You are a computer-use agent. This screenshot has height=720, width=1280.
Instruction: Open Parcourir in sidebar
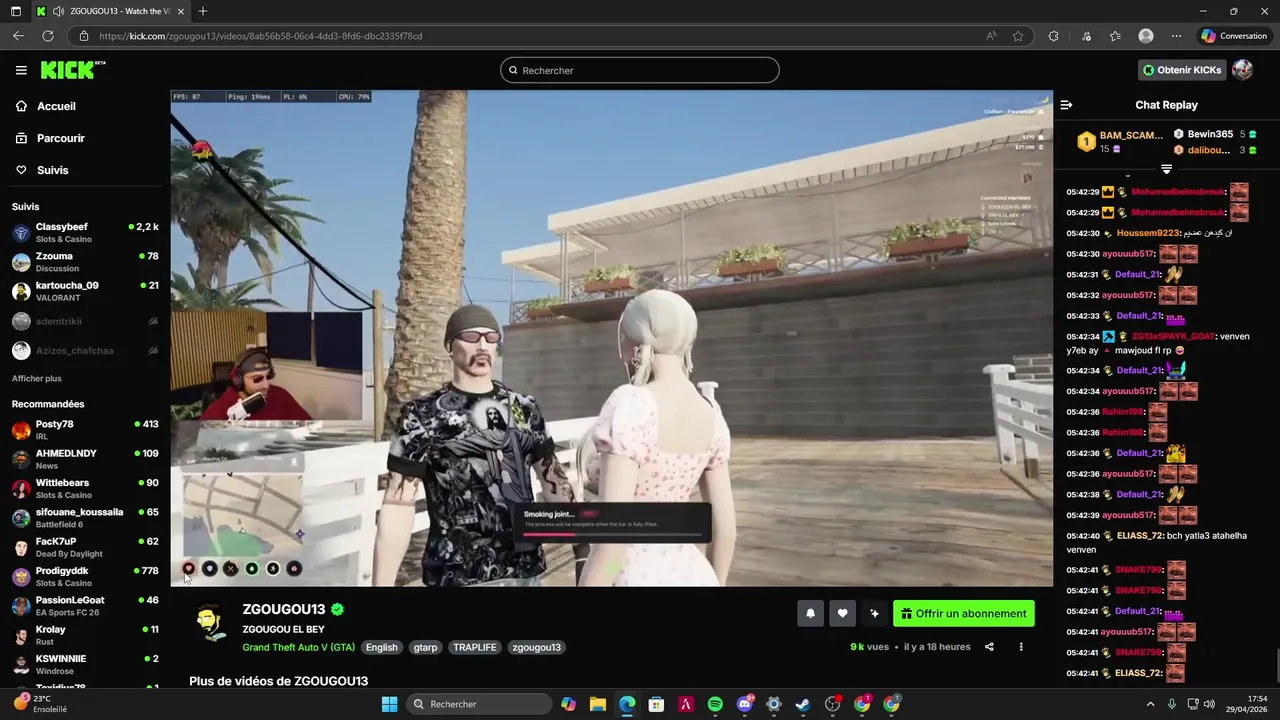(x=60, y=138)
